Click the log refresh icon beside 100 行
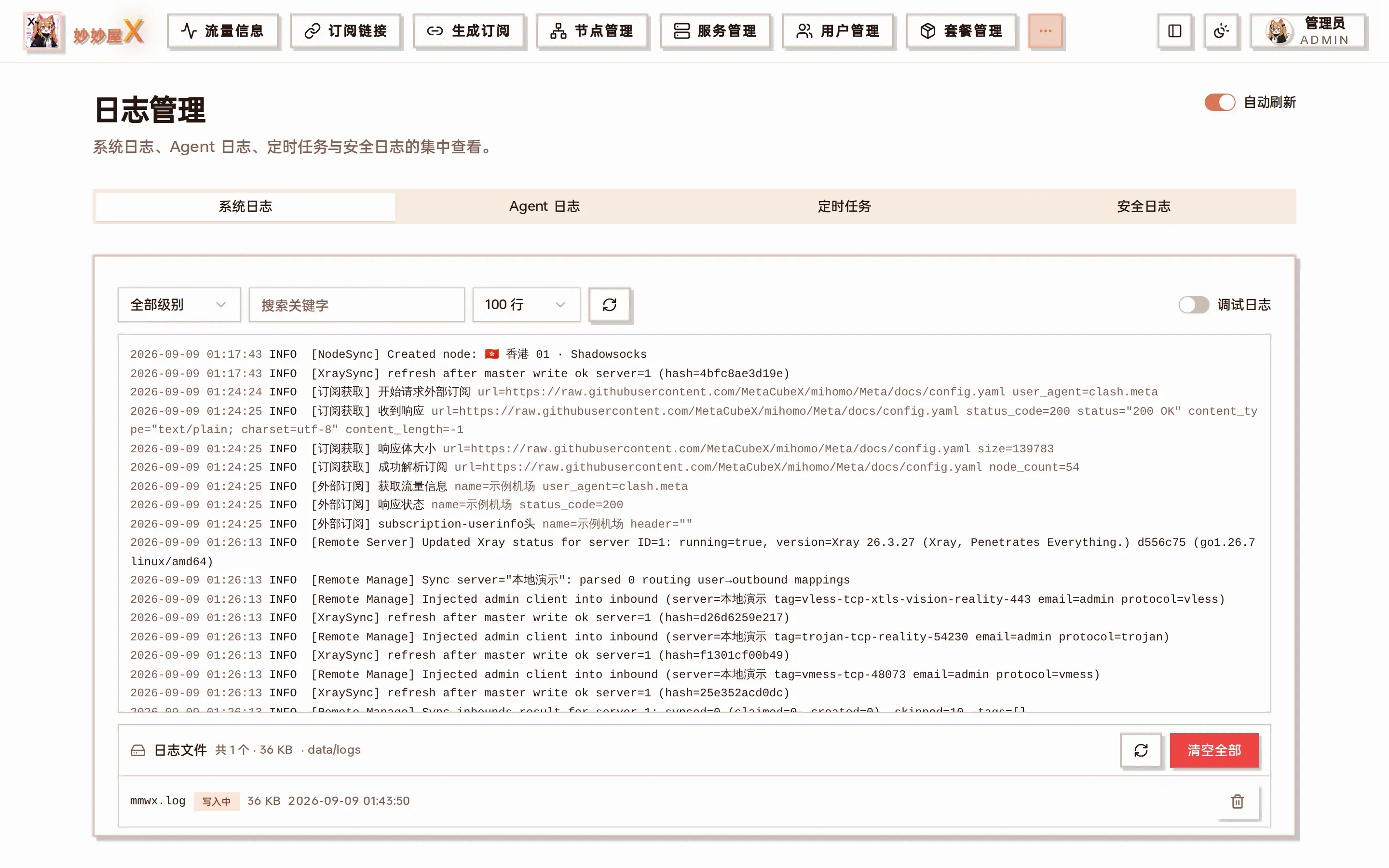 pyautogui.click(x=610, y=305)
